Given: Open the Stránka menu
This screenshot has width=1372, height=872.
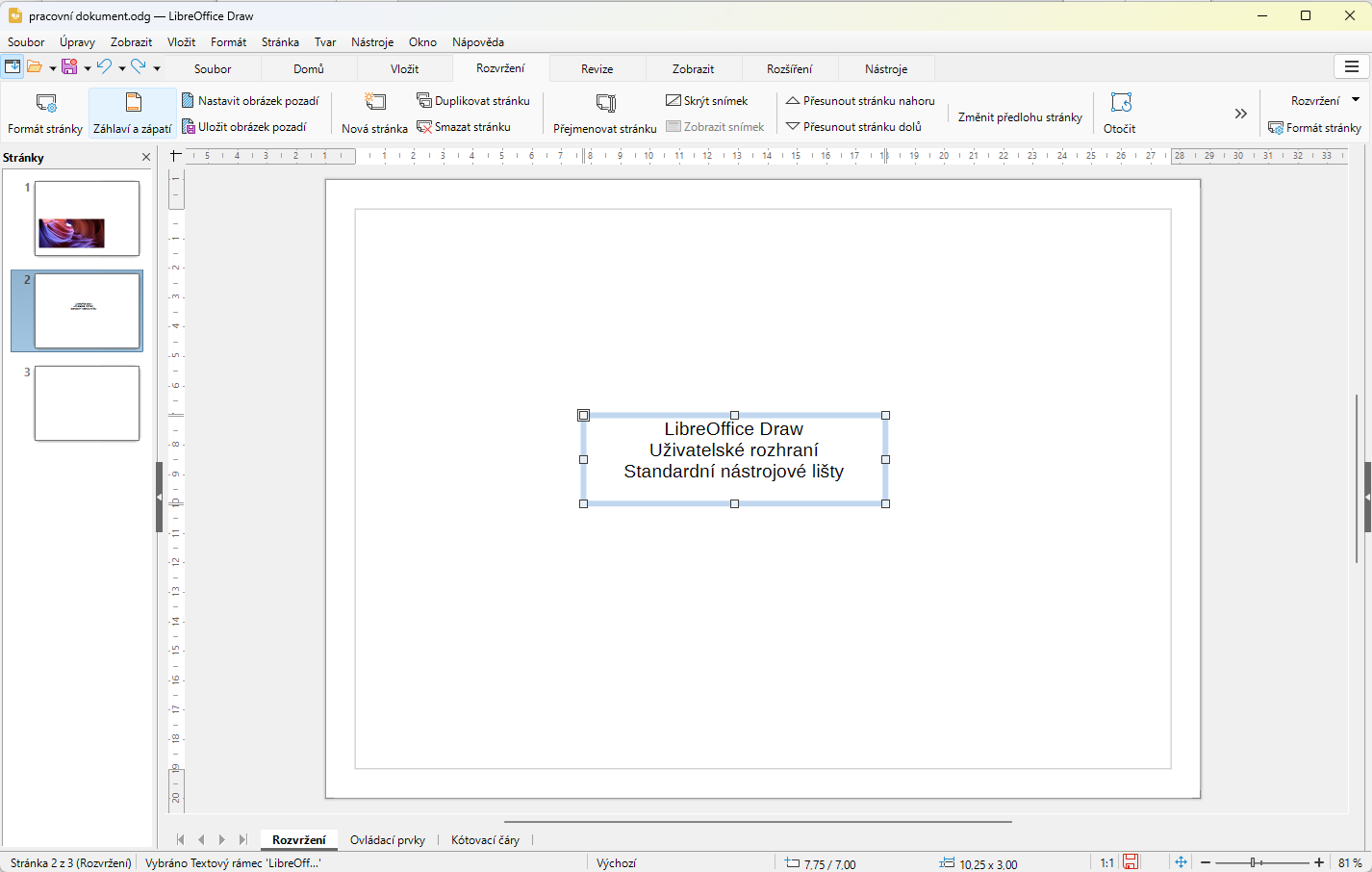Looking at the screenshot, I should tap(280, 42).
